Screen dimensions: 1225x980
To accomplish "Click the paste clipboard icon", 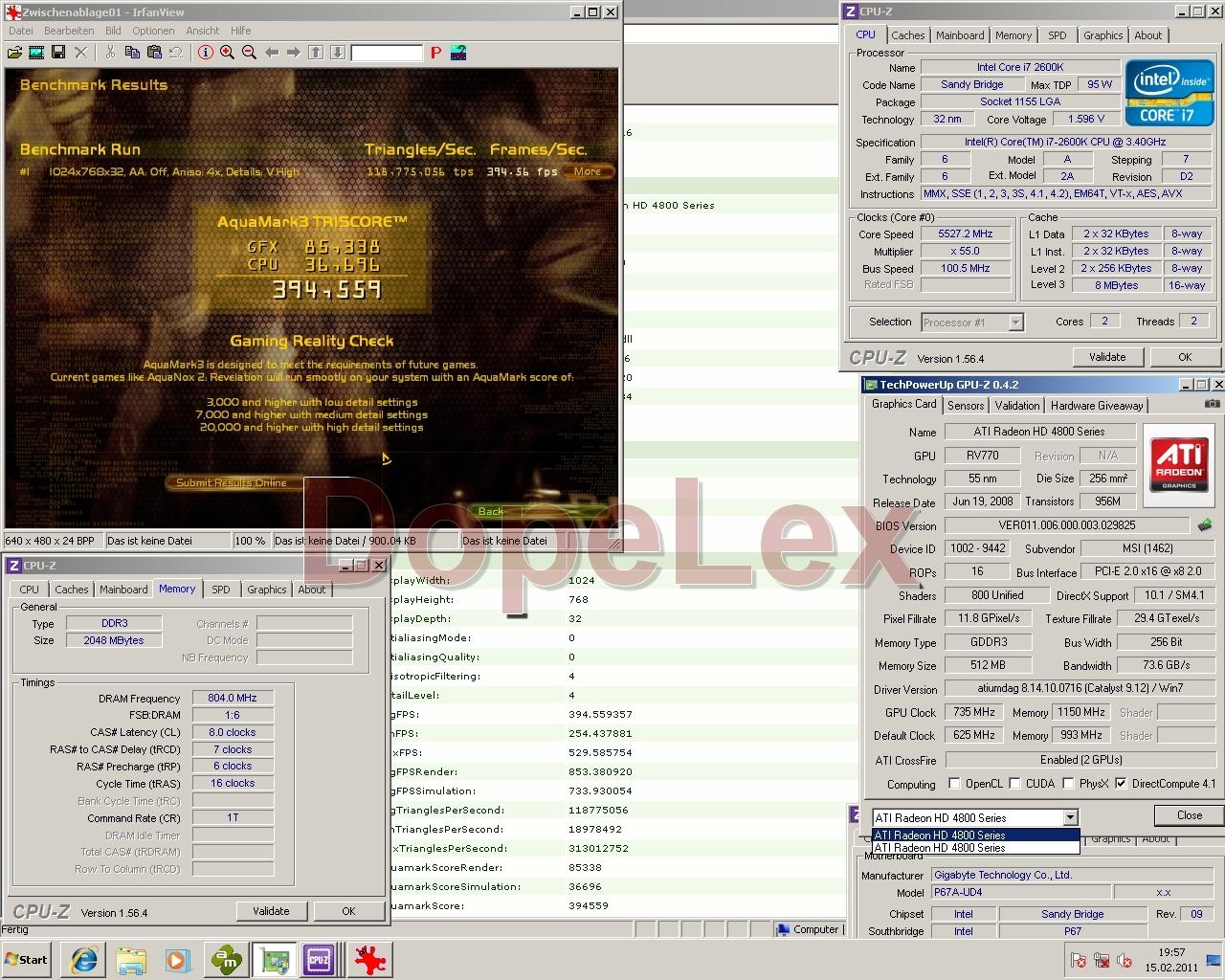I will pos(154,52).
